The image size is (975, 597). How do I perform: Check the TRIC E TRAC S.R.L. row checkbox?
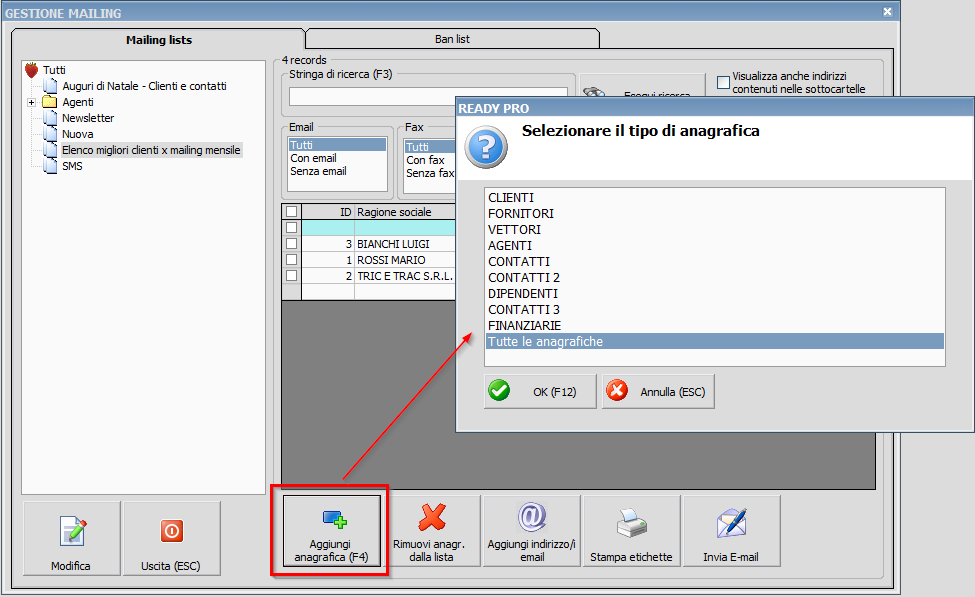click(x=291, y=275)
